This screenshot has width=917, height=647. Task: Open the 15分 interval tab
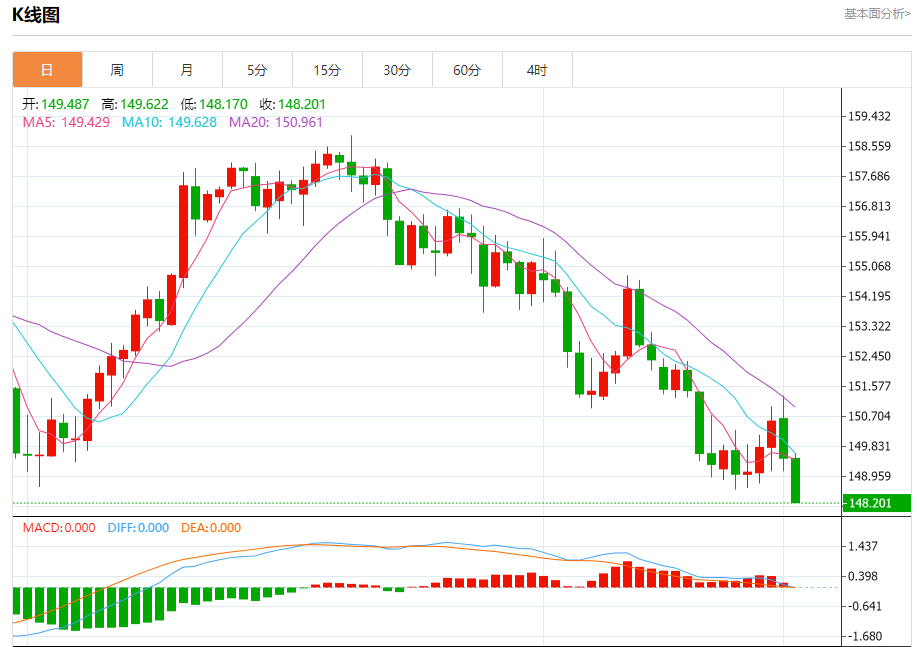pyautogui.click(x=327, y=70)
